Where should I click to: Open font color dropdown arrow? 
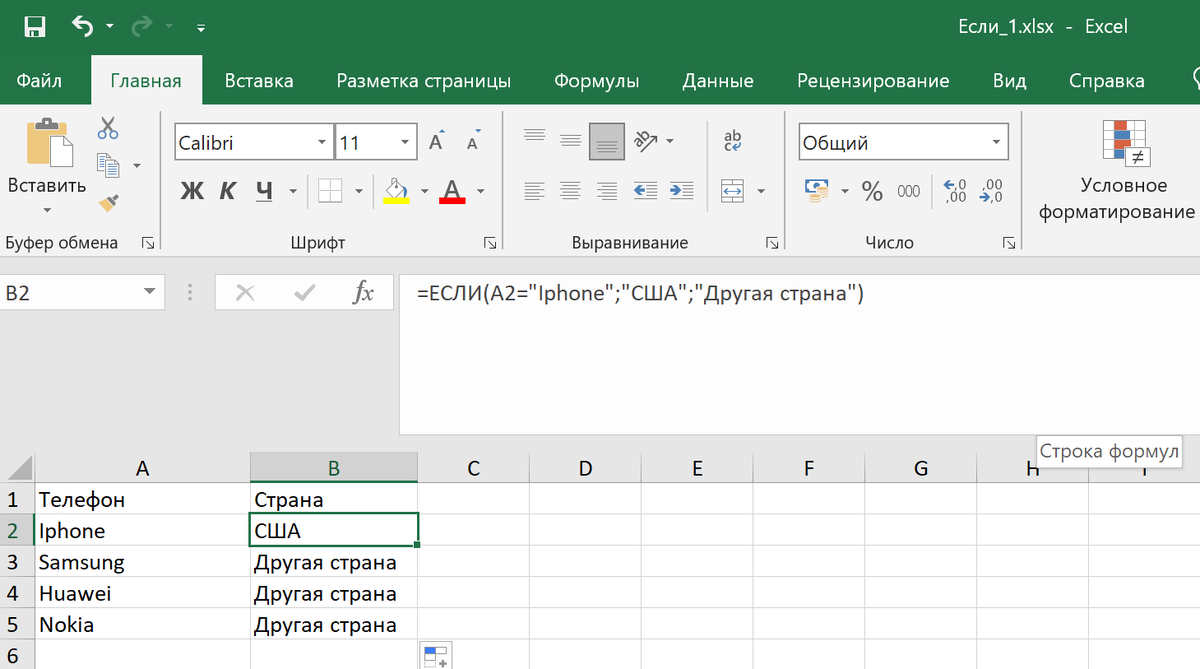coord(480,191)
